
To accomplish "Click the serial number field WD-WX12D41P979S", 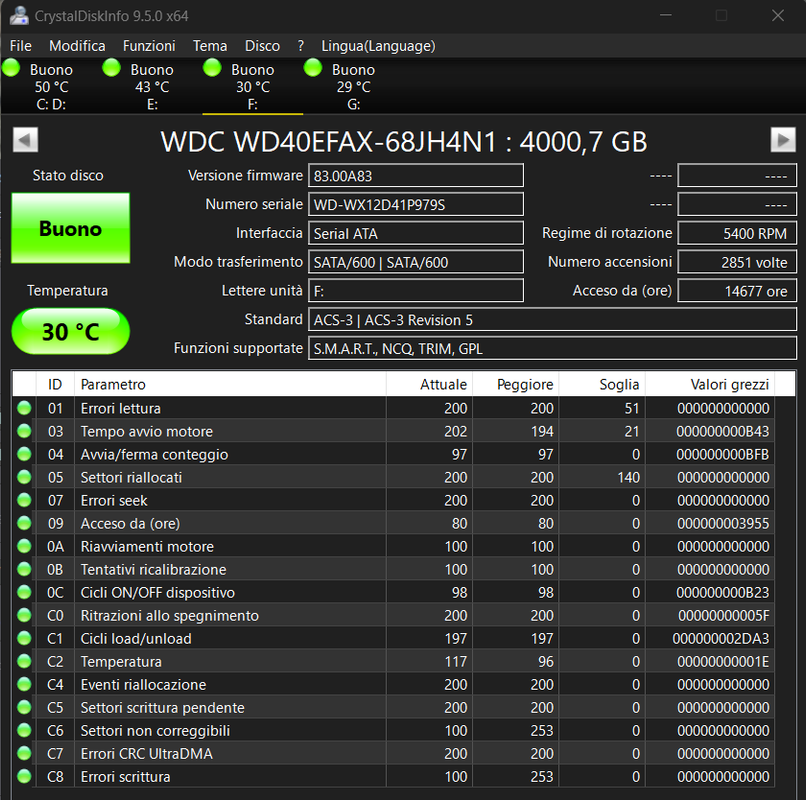I will pos(416,205).
